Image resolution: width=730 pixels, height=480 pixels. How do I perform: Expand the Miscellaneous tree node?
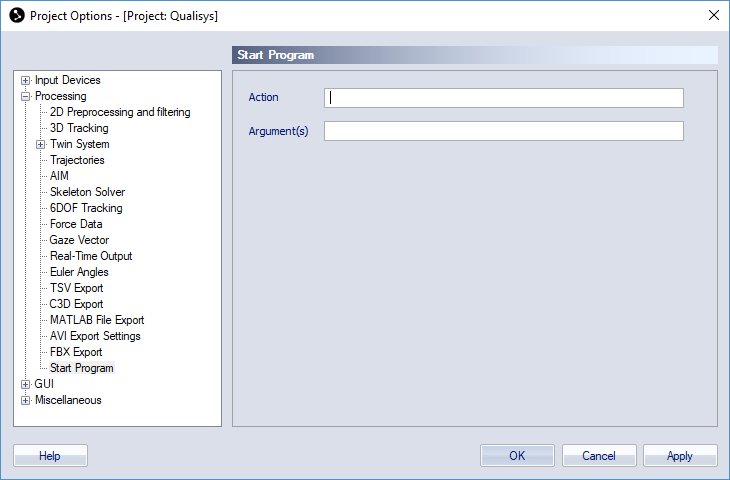click(26, 400)
